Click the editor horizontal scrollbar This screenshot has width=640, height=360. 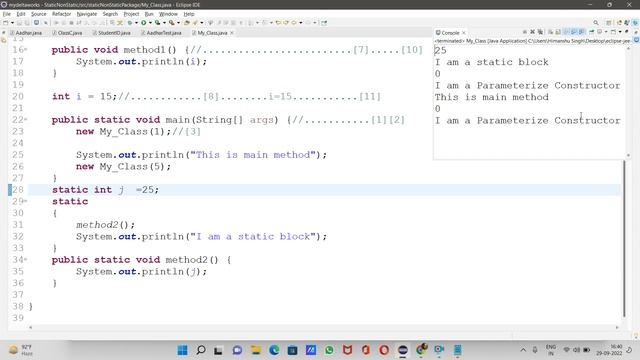(324, 327)
